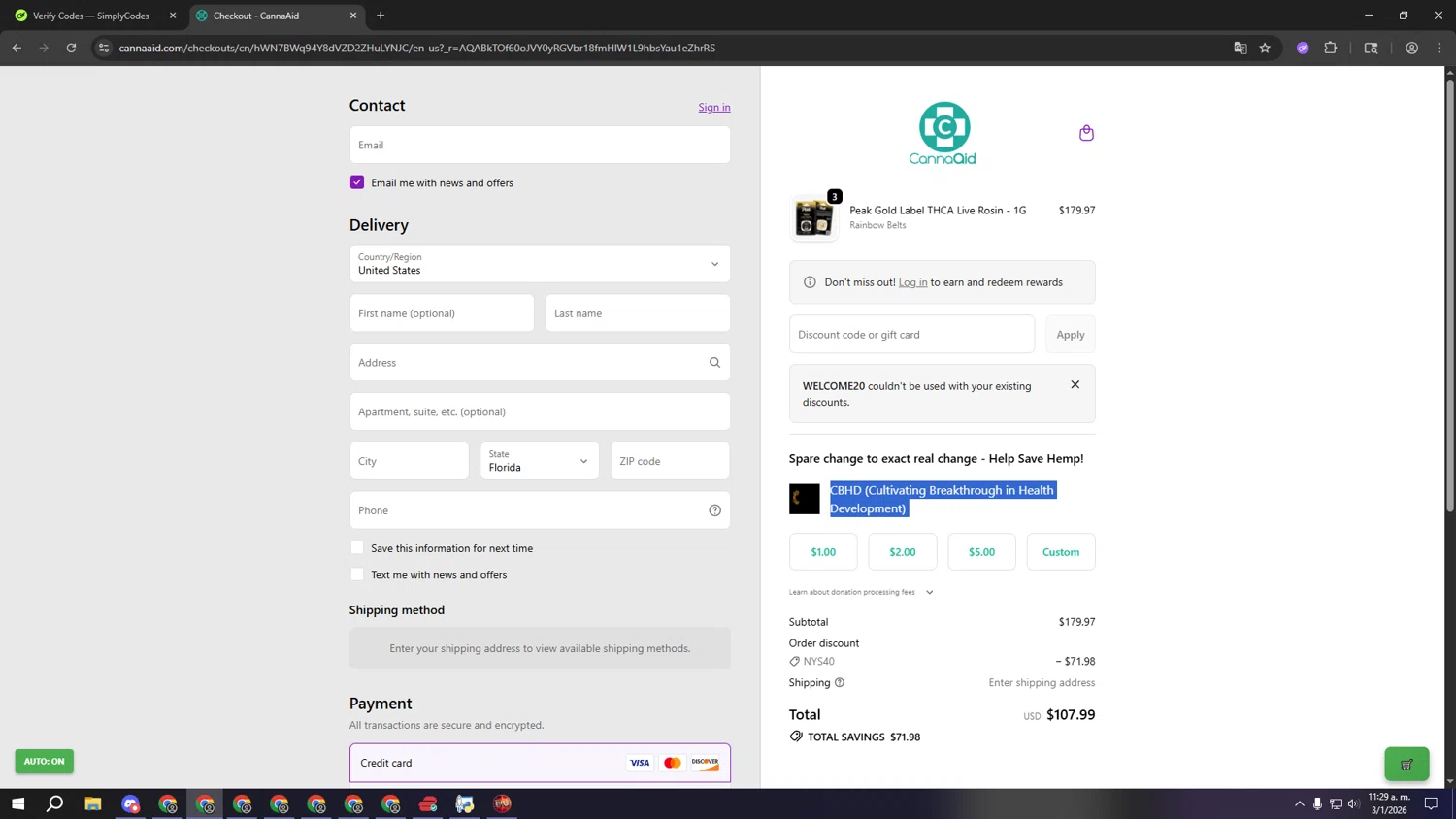Click the browser back arrow

point(17,48)
